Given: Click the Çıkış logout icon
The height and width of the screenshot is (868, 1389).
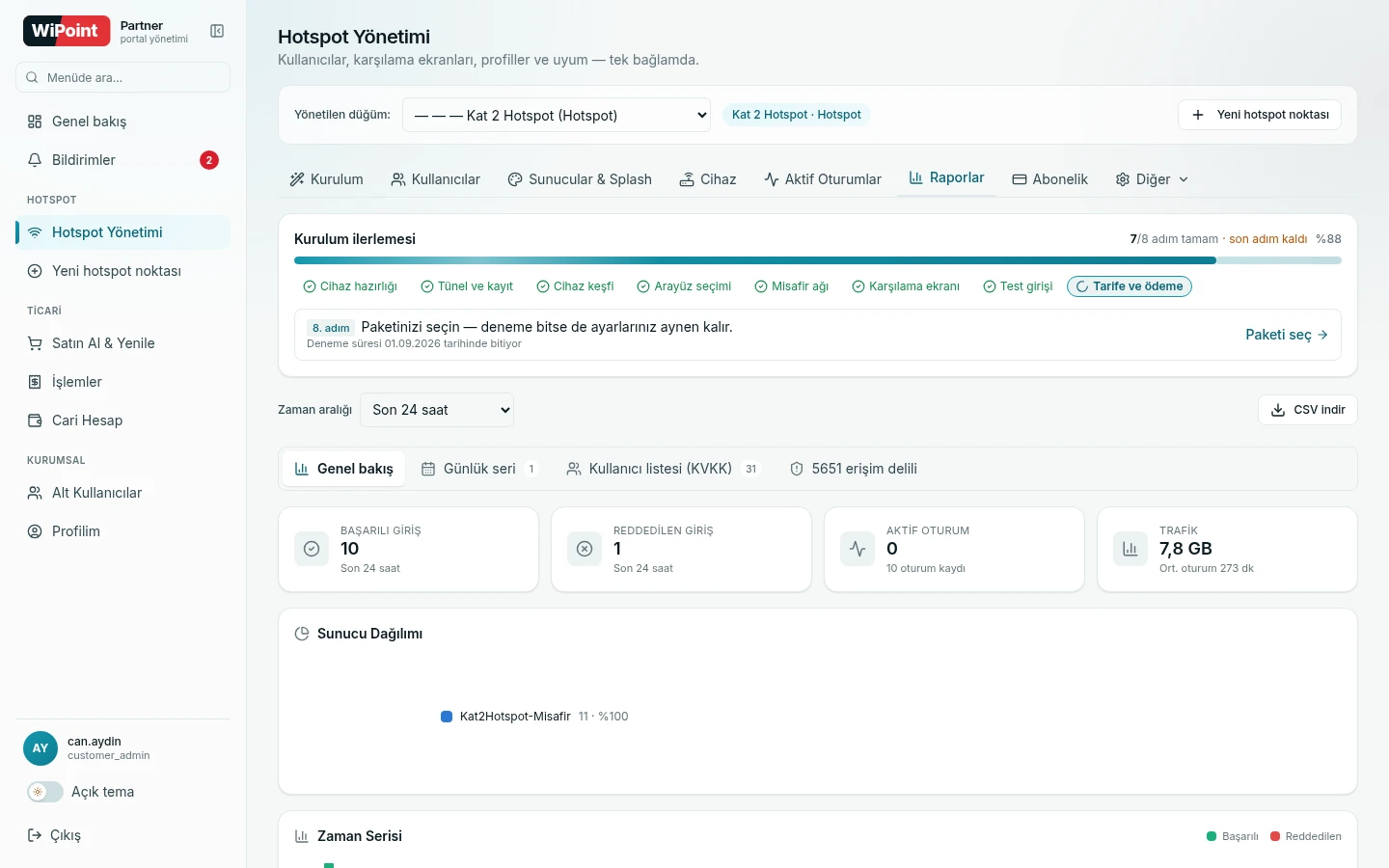Looking at the screenshot, I should pos(35,835).
